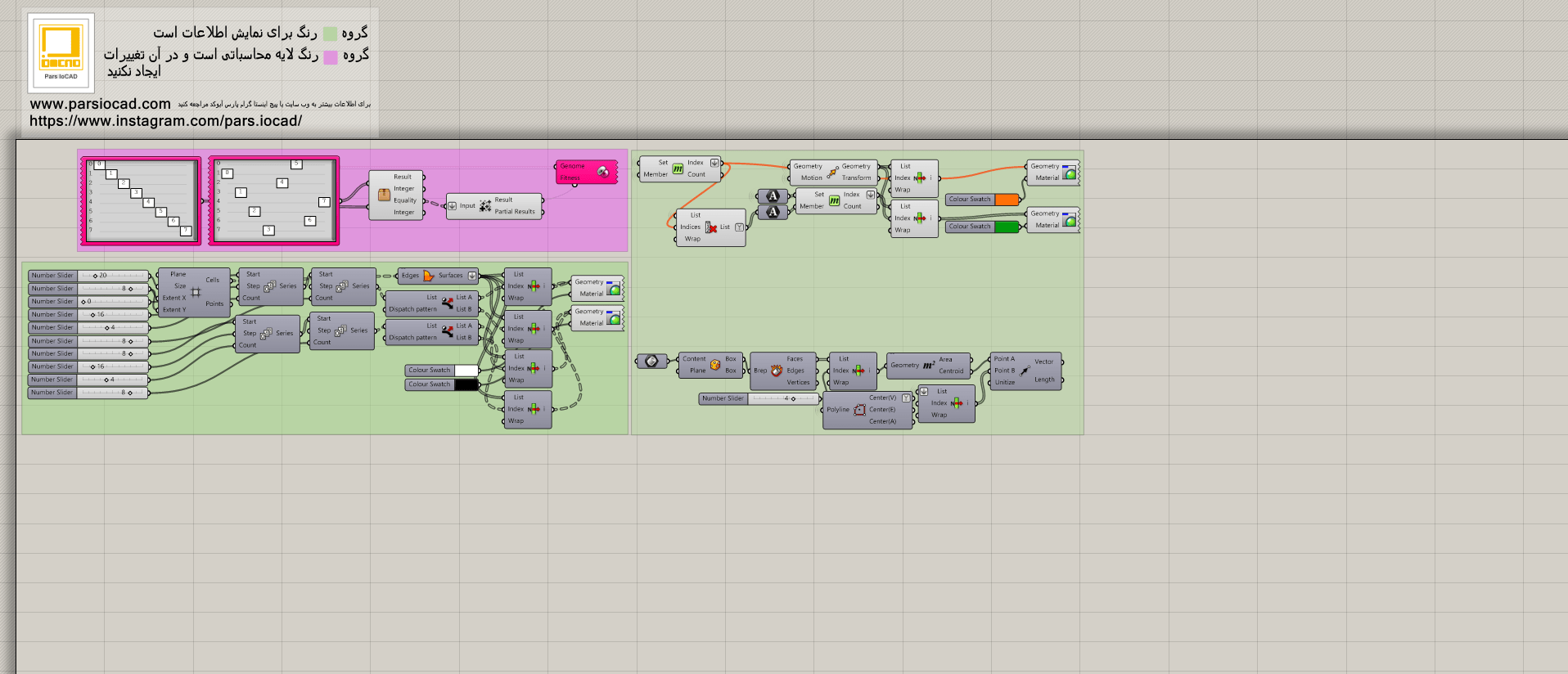Click the "Indices" input label

coord(691,227)
